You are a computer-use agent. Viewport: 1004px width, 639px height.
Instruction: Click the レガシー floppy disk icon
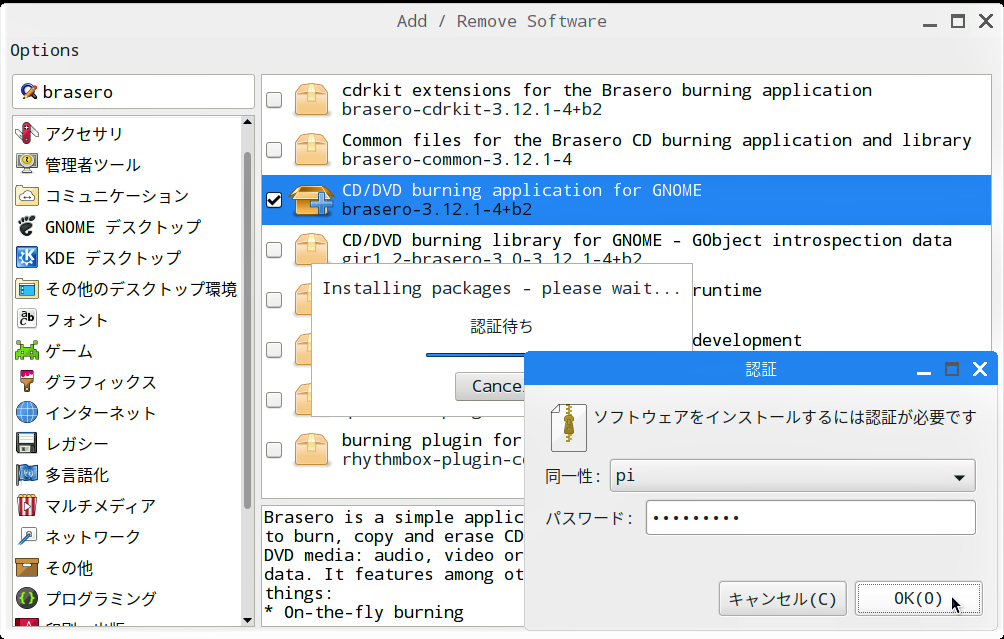[x=27, y=444]
